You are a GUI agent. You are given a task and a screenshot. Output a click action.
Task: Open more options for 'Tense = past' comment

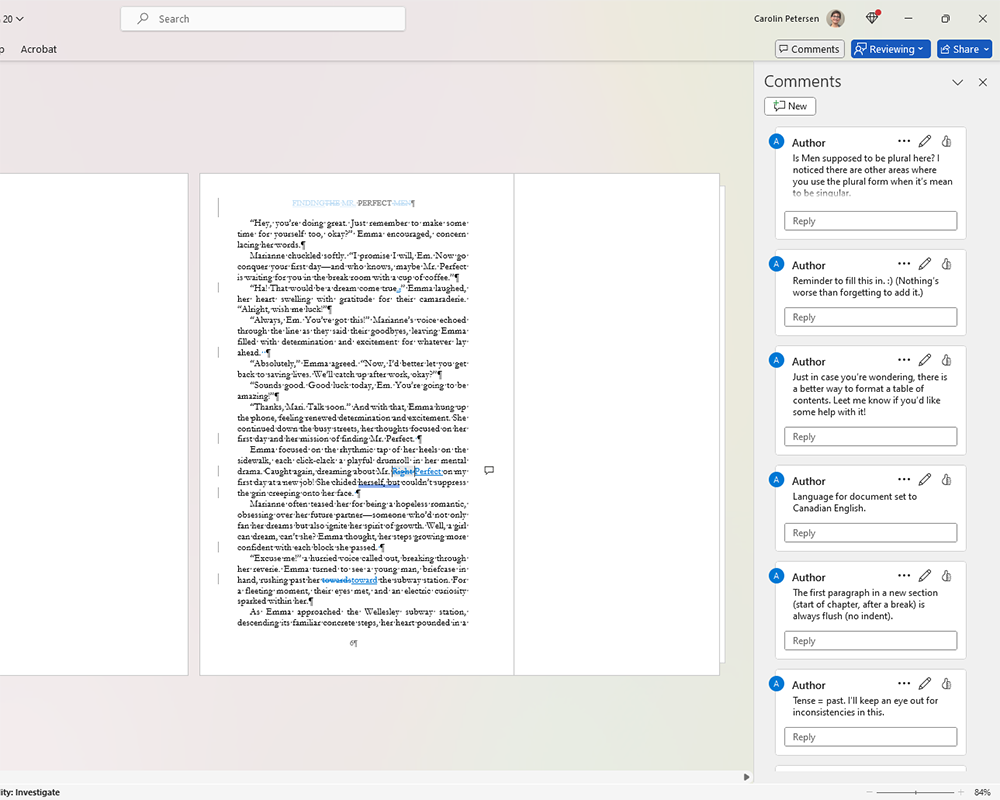click(x=904, y=683)
